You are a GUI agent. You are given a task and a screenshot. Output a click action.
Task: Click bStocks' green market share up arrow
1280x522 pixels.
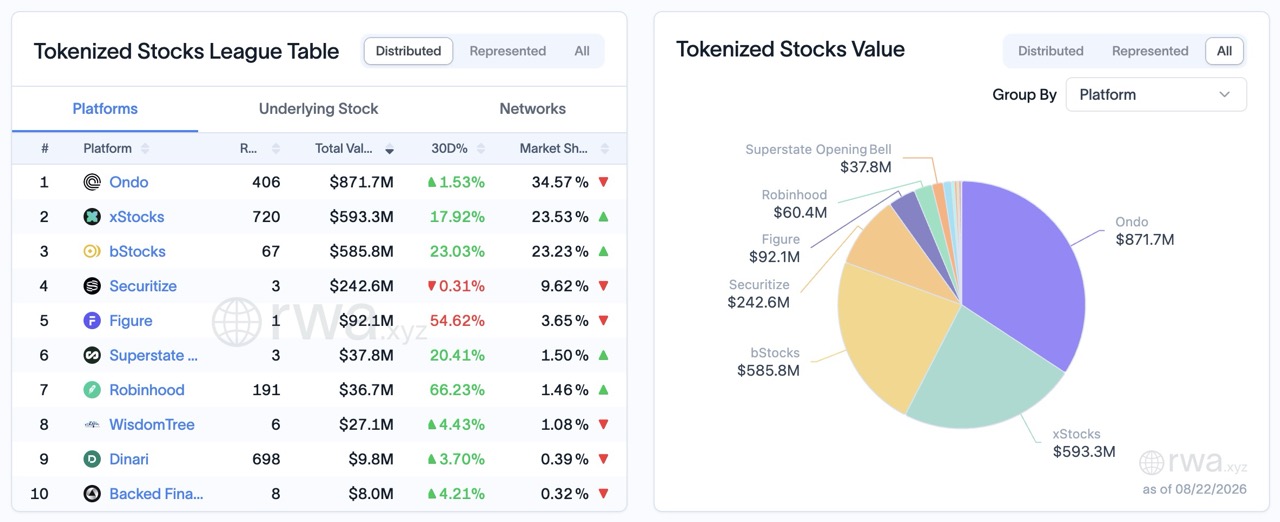point(603,251)
